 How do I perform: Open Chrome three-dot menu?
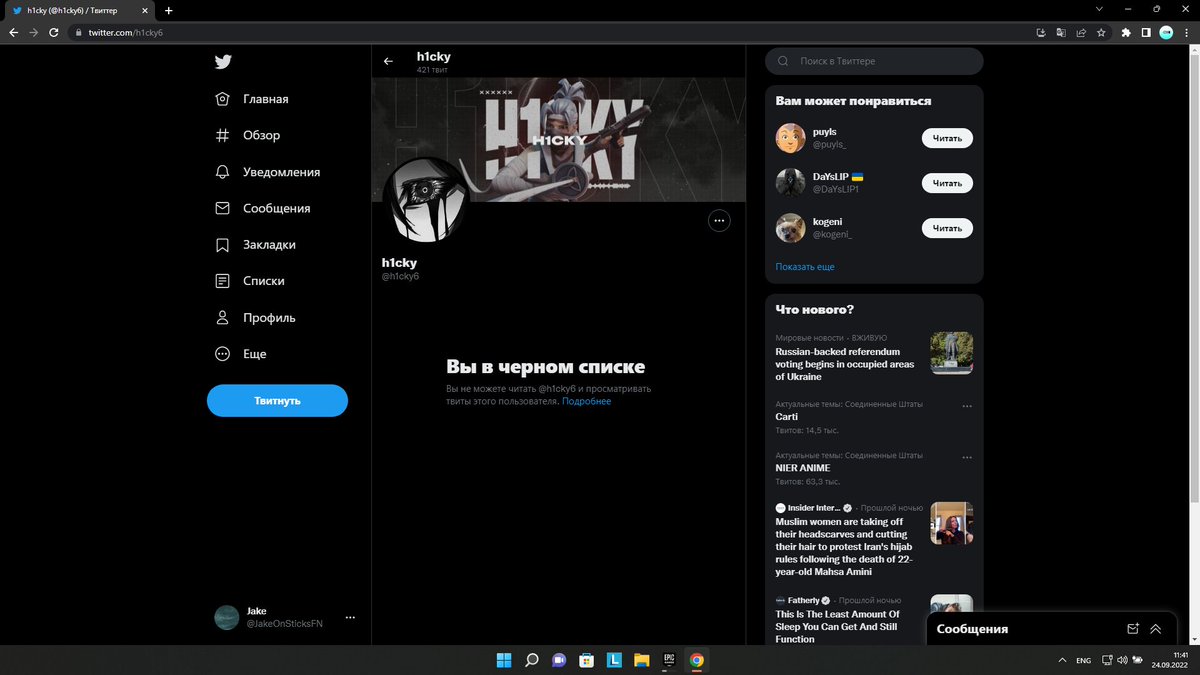1186,32
